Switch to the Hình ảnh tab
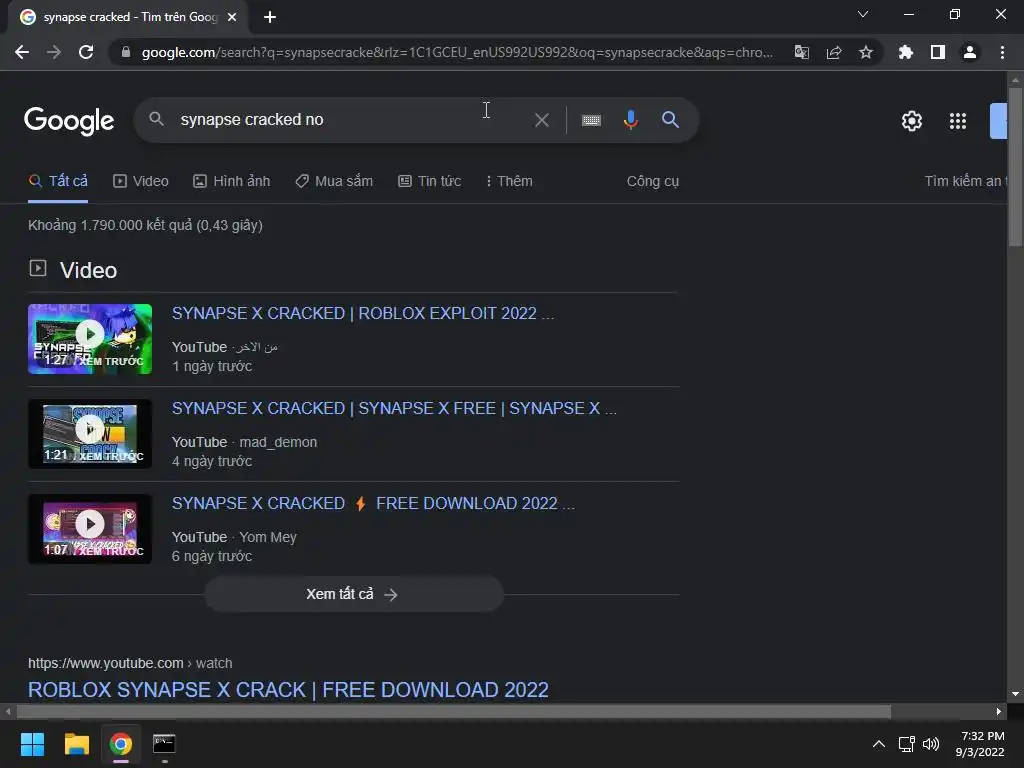Screen dimensions: 1024x768 [231, 181]
